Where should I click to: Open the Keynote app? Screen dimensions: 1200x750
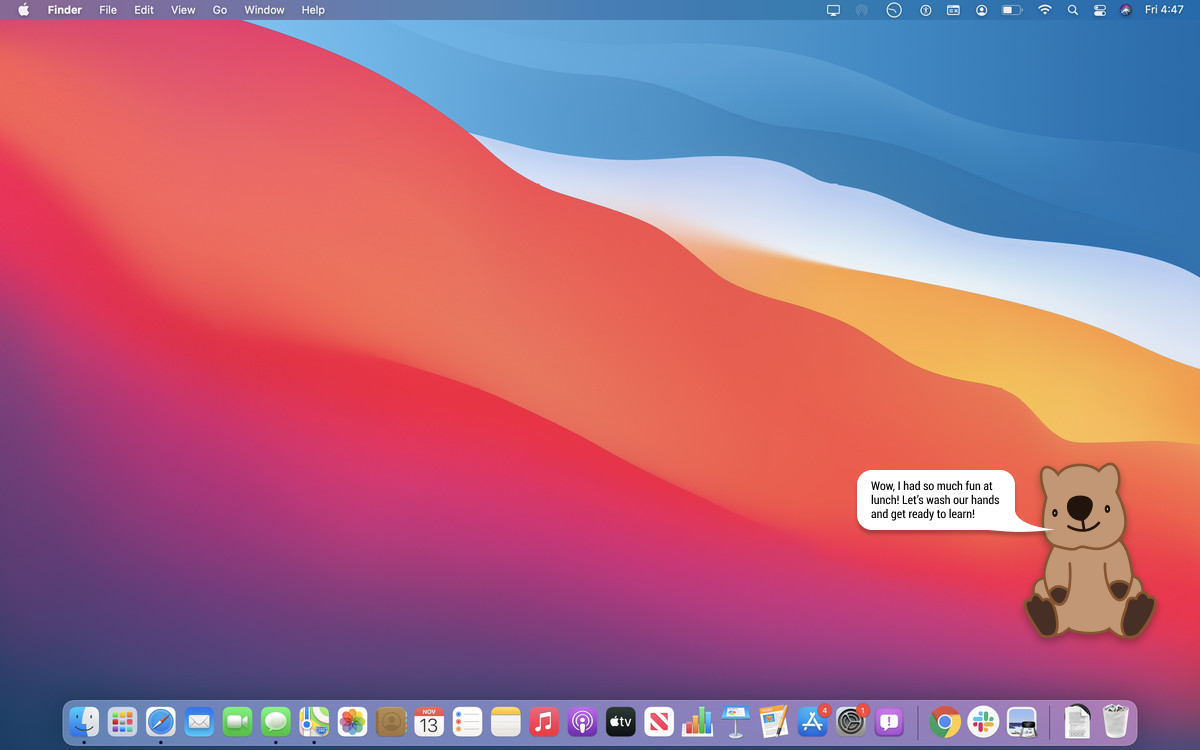tap(735, 721)
